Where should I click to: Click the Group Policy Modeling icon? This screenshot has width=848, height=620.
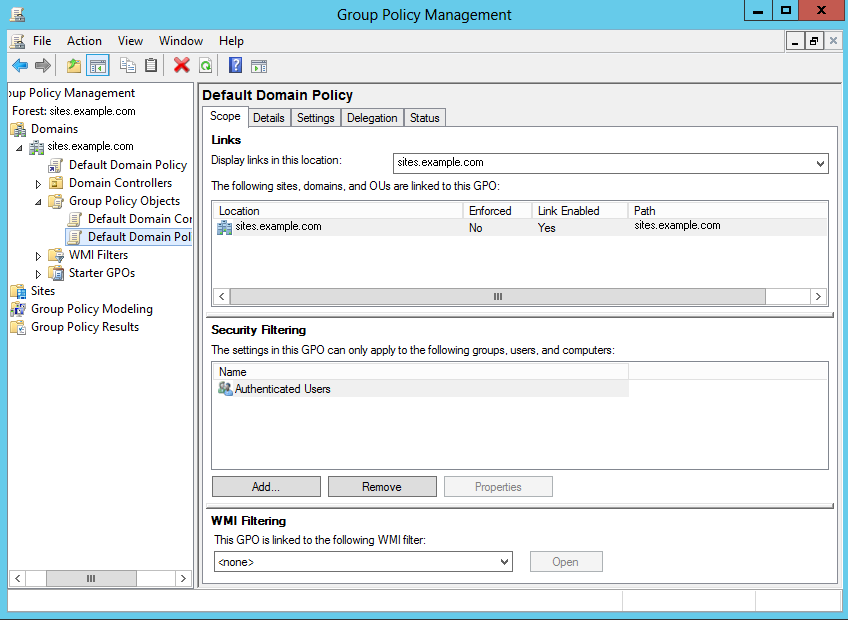pos(18,309)
